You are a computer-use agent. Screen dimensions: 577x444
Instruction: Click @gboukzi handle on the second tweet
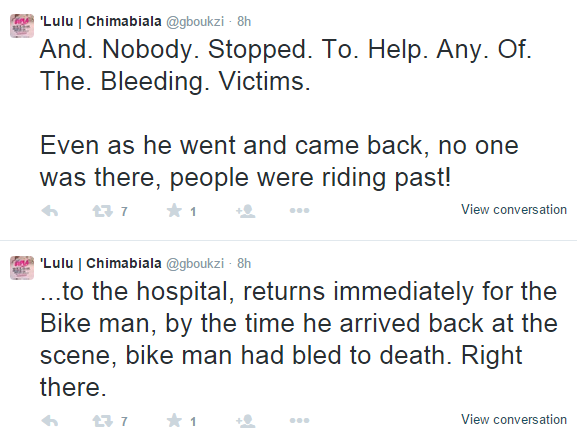coord(195,264)
